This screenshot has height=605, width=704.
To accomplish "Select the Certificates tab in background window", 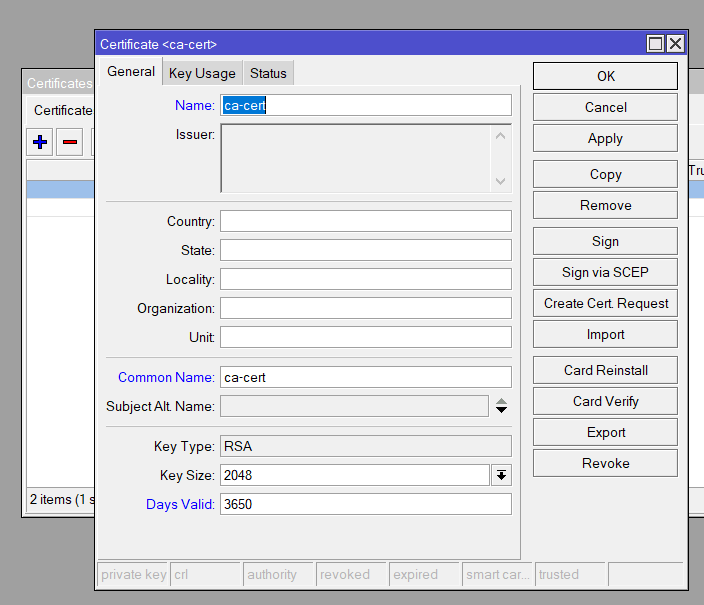I will click(62, 110).
